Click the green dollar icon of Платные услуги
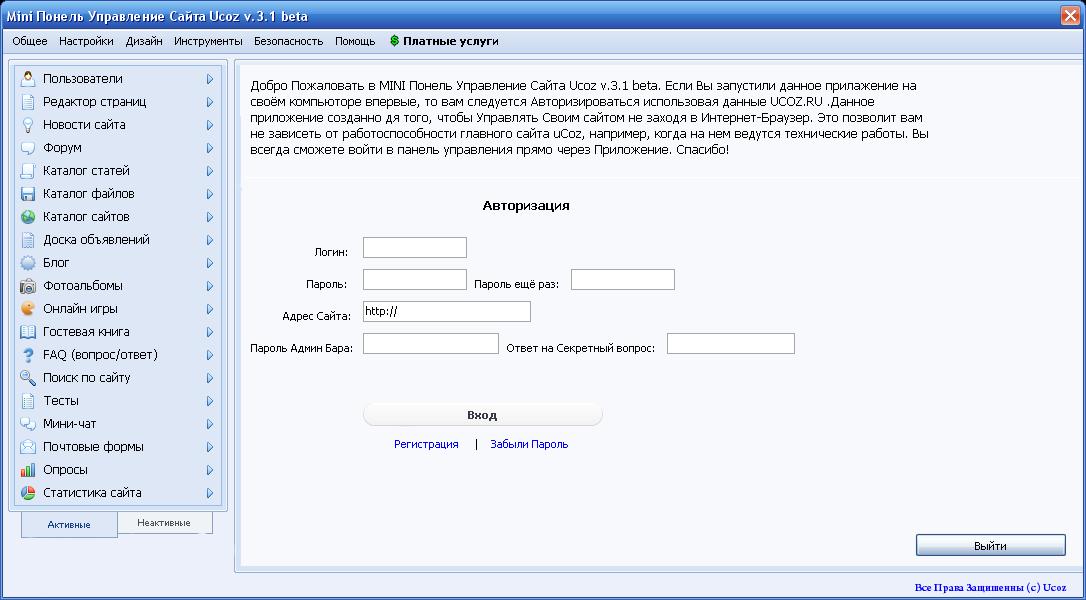The height and width of the screenshot is (600, 1086). 394,41
